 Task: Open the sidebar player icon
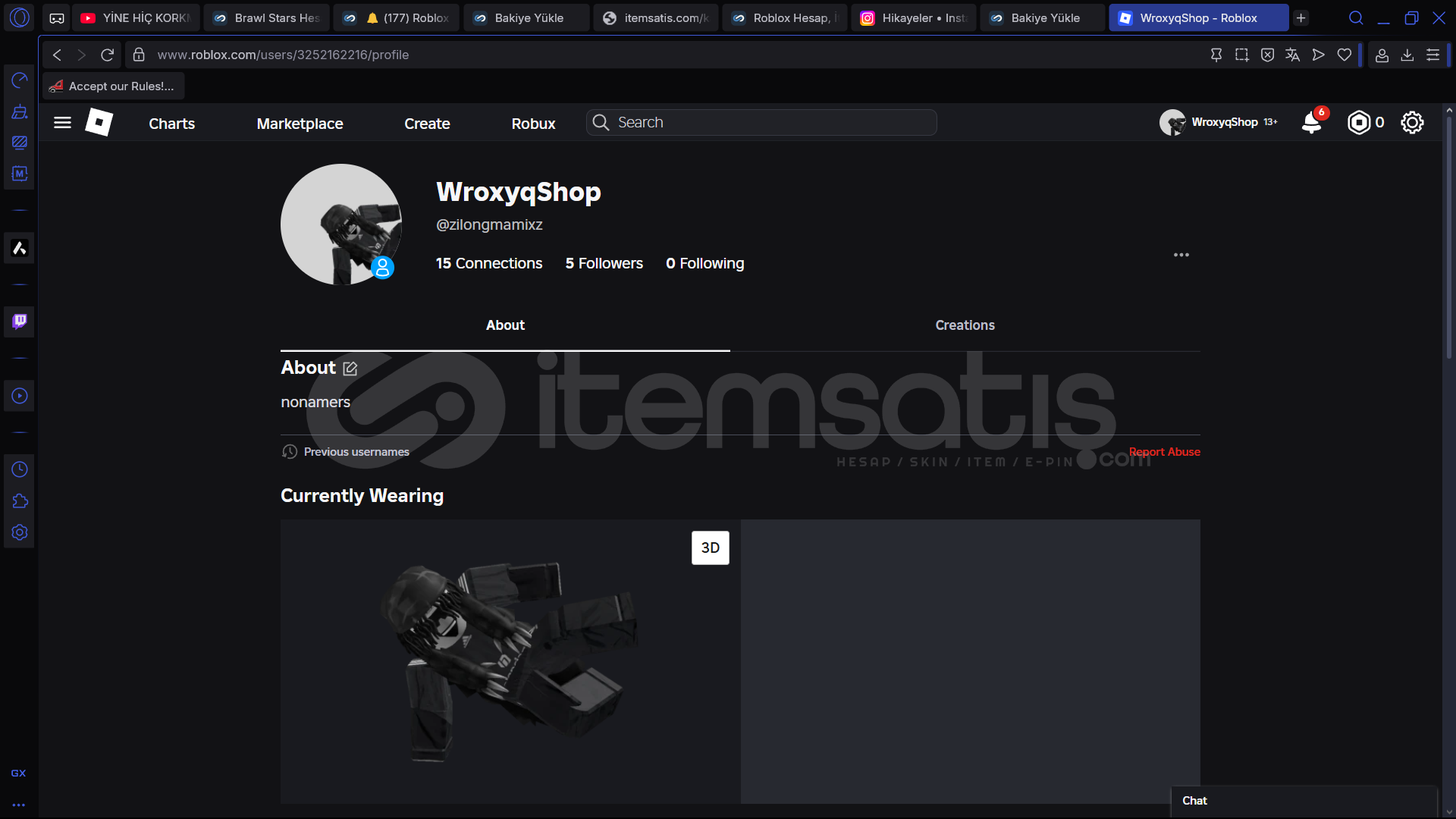20,396
